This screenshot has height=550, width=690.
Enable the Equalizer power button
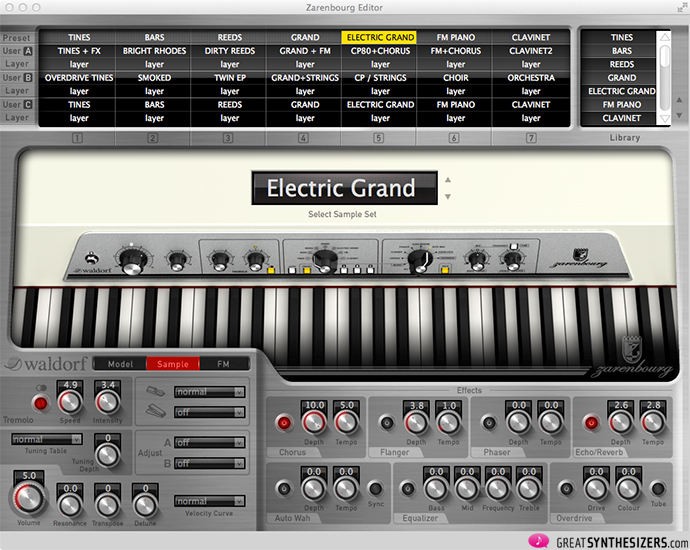408,489
